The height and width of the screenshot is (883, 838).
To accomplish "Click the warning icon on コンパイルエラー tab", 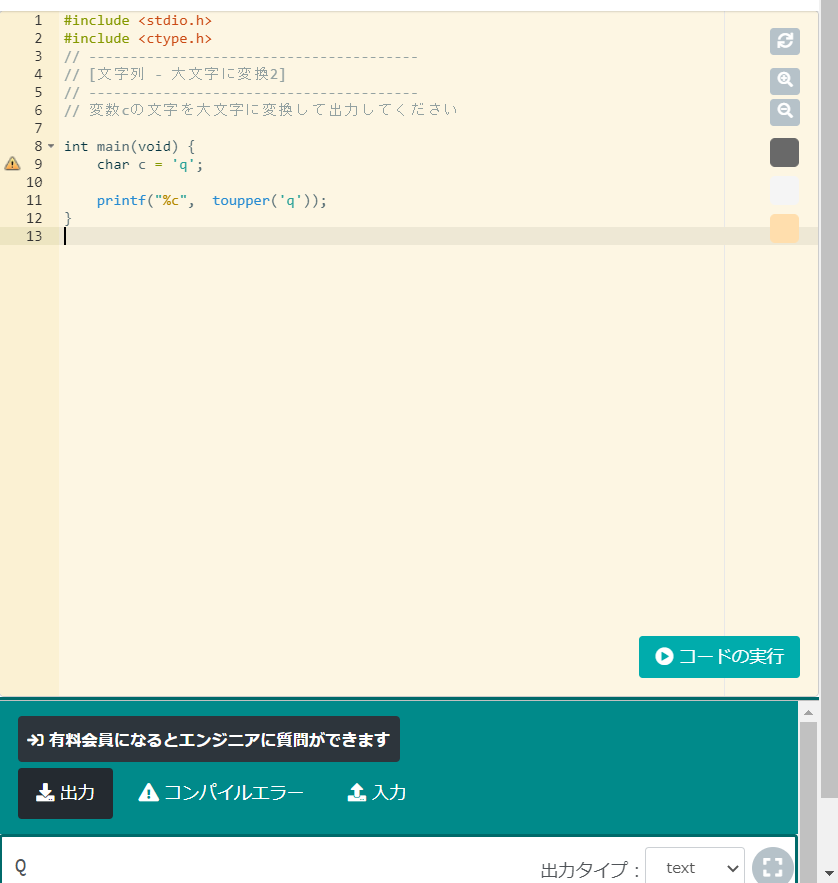I will click(x=148, y=792).
